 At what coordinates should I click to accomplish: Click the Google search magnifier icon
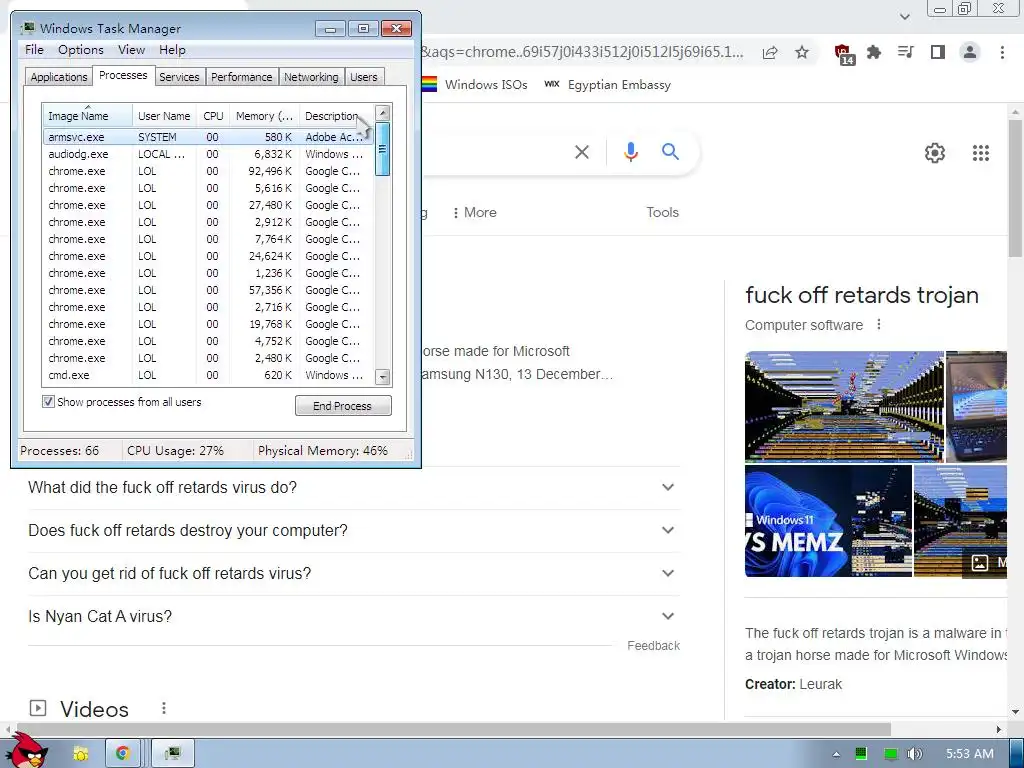(x=670, y=152)
